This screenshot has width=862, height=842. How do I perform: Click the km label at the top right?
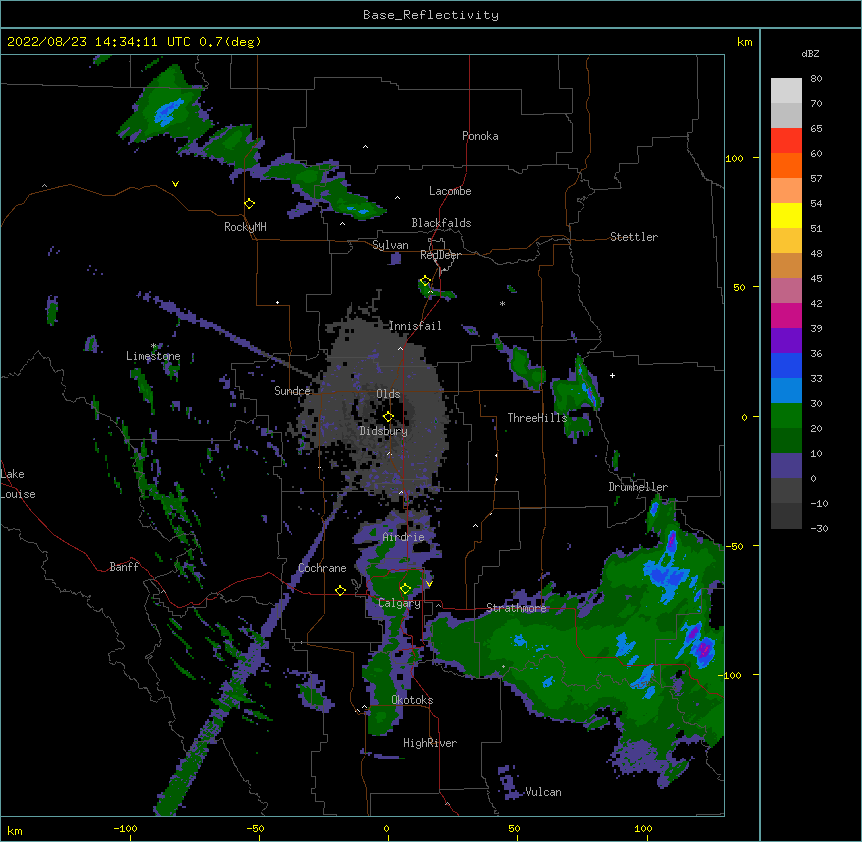tap(745, 42)
